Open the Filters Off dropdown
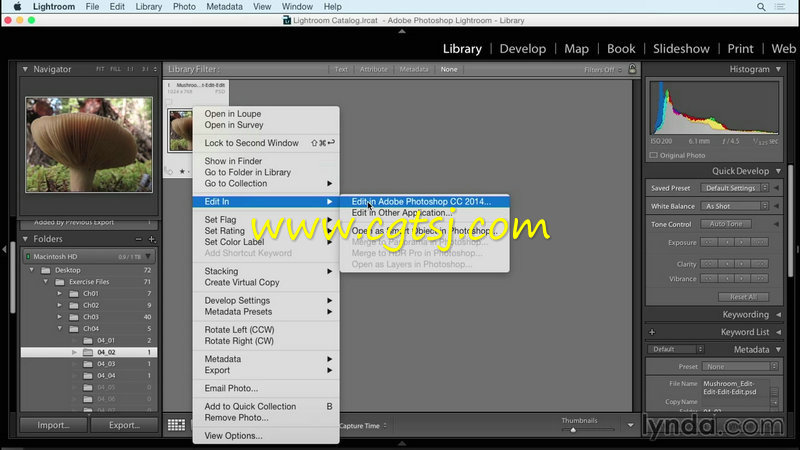The image size is (800, 450). (603, 69)
